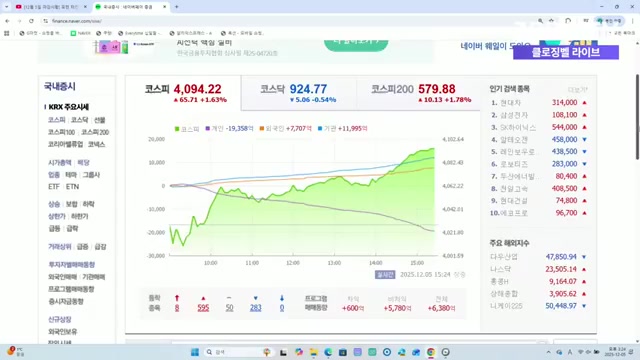
Task: Click 나스닥 overseas index
Action: 500,269
